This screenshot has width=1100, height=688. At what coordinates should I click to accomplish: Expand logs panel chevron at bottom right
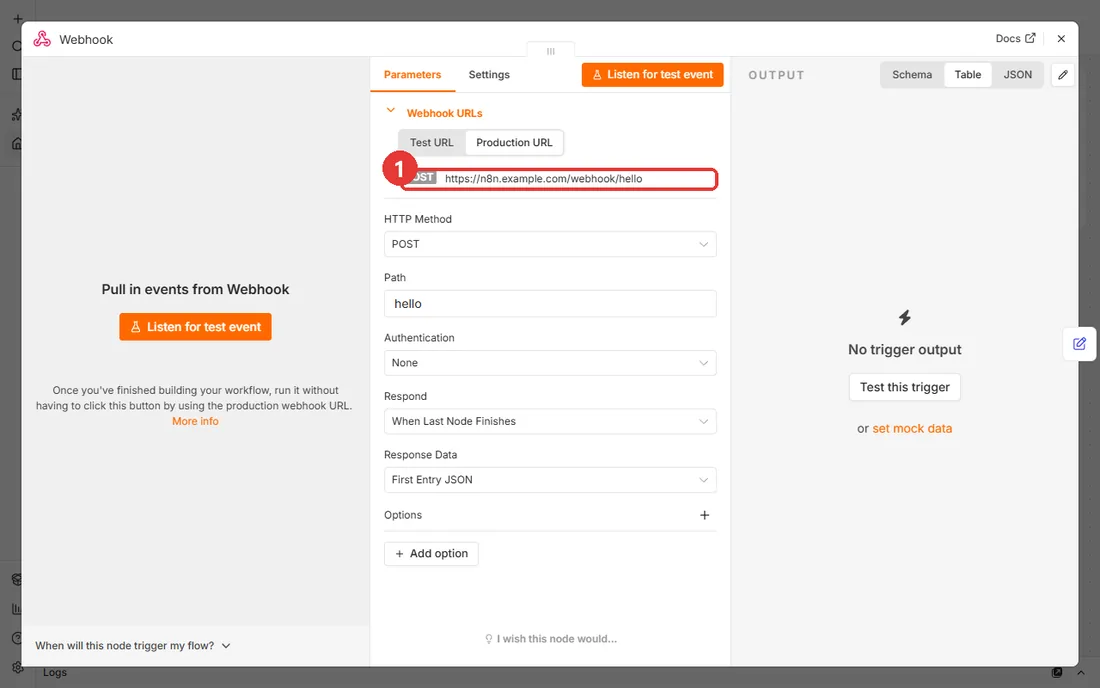pyautogui.click(x=1080, y=673)
